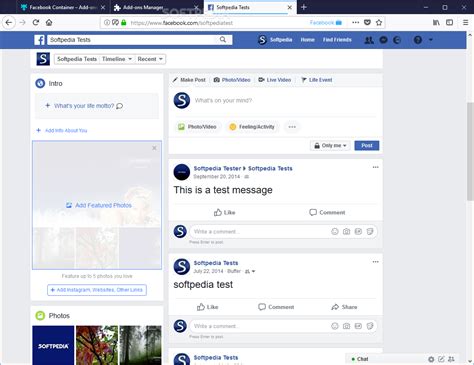The image size is (474, 365).
Task: Open the Recent dropdown
Action: [150, 59]
